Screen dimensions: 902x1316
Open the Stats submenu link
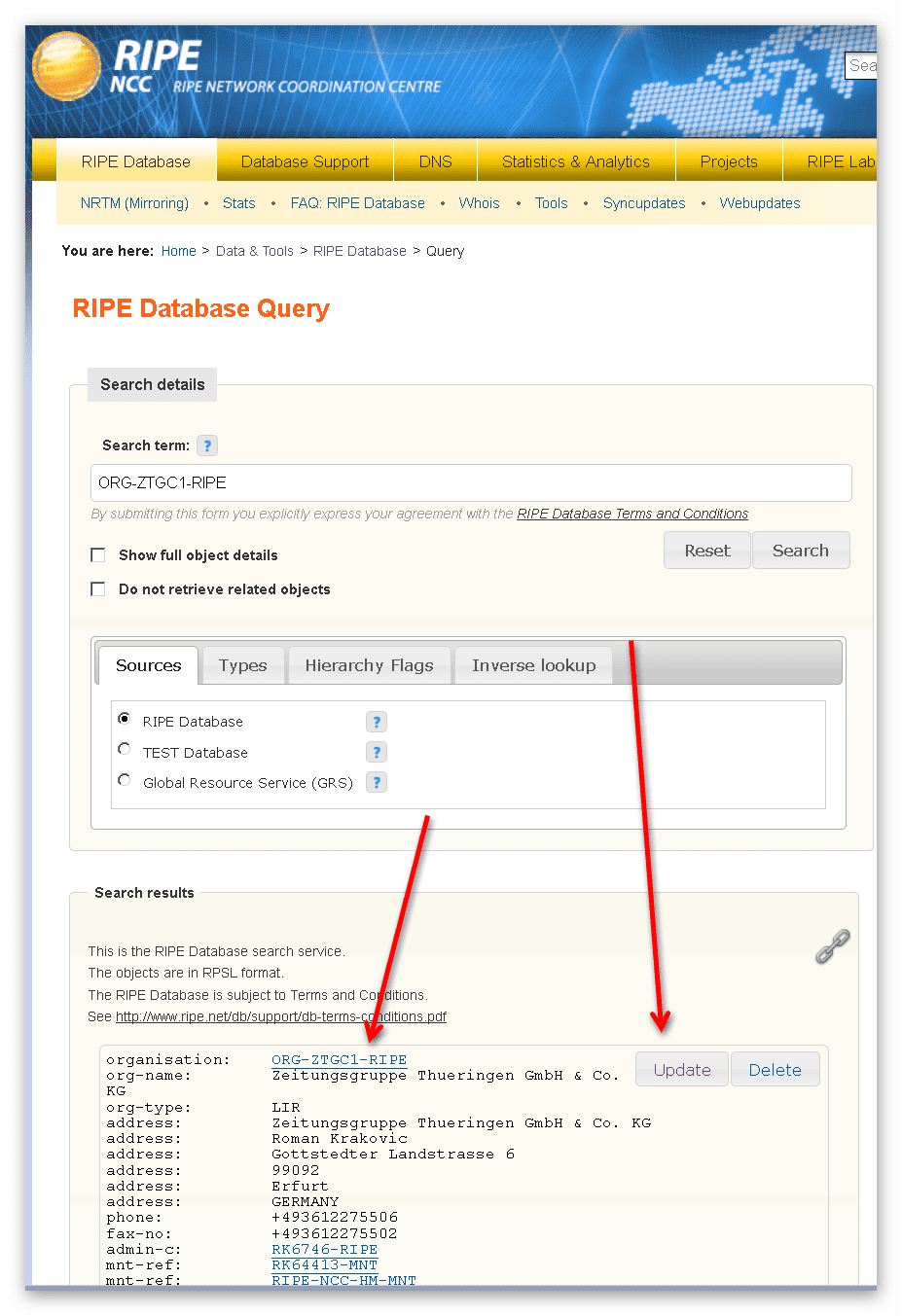[x=239, y=203]
